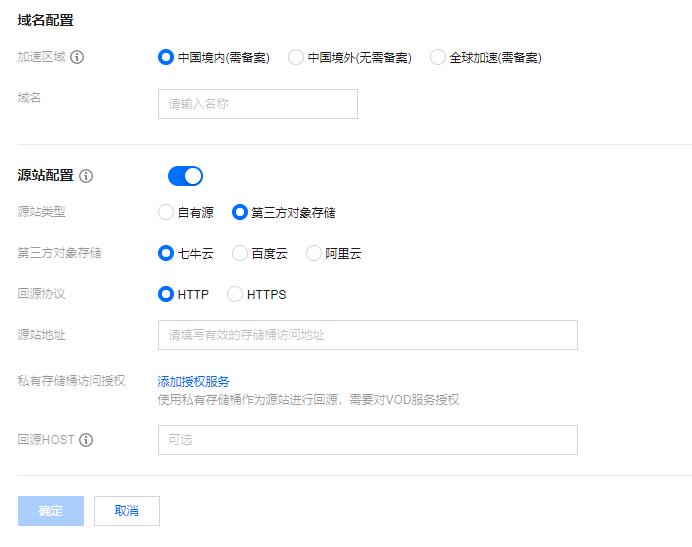This screenshot has height=547, width=692.
Task: Click the 取消 cancel button
Action: click(x=127, y=511)
